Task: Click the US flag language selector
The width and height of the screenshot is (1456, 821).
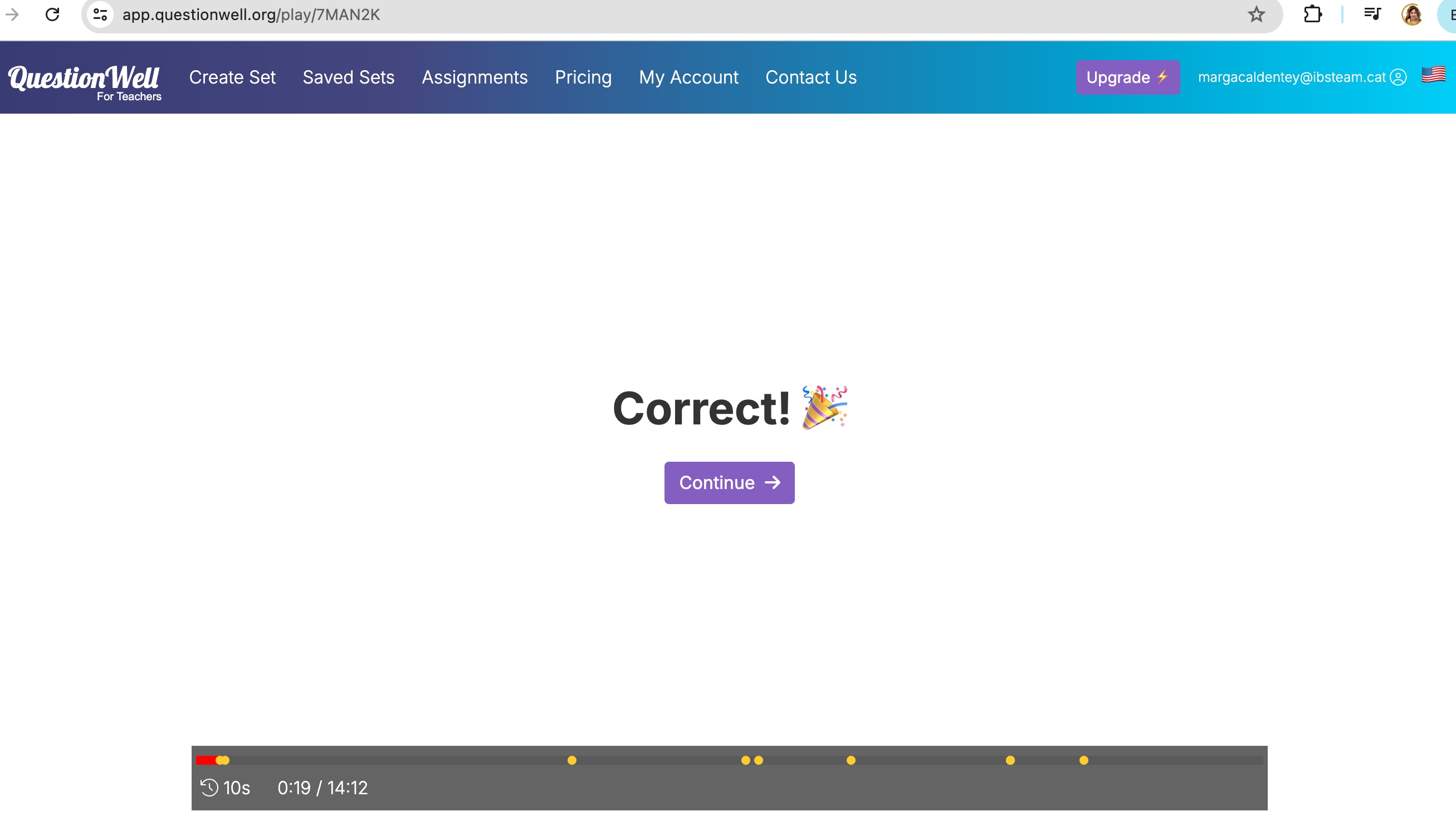Action: [1433, 75]
